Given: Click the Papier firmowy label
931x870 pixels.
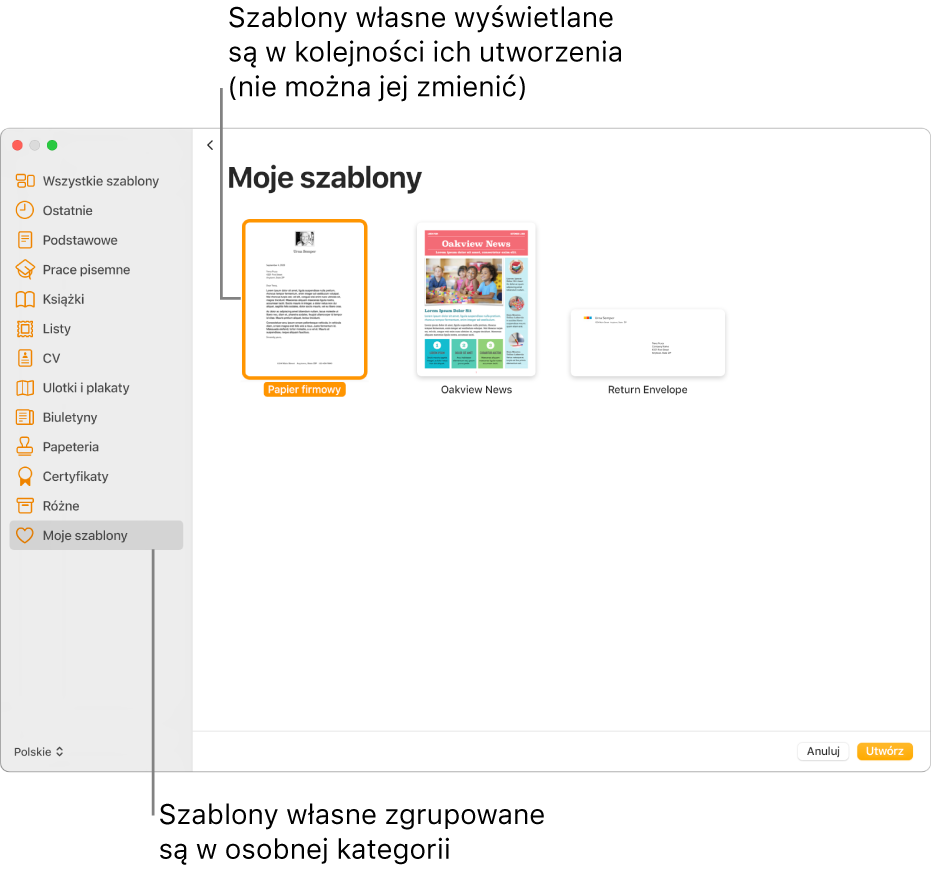Looking at the screenshot, I should tap(305, 390).
